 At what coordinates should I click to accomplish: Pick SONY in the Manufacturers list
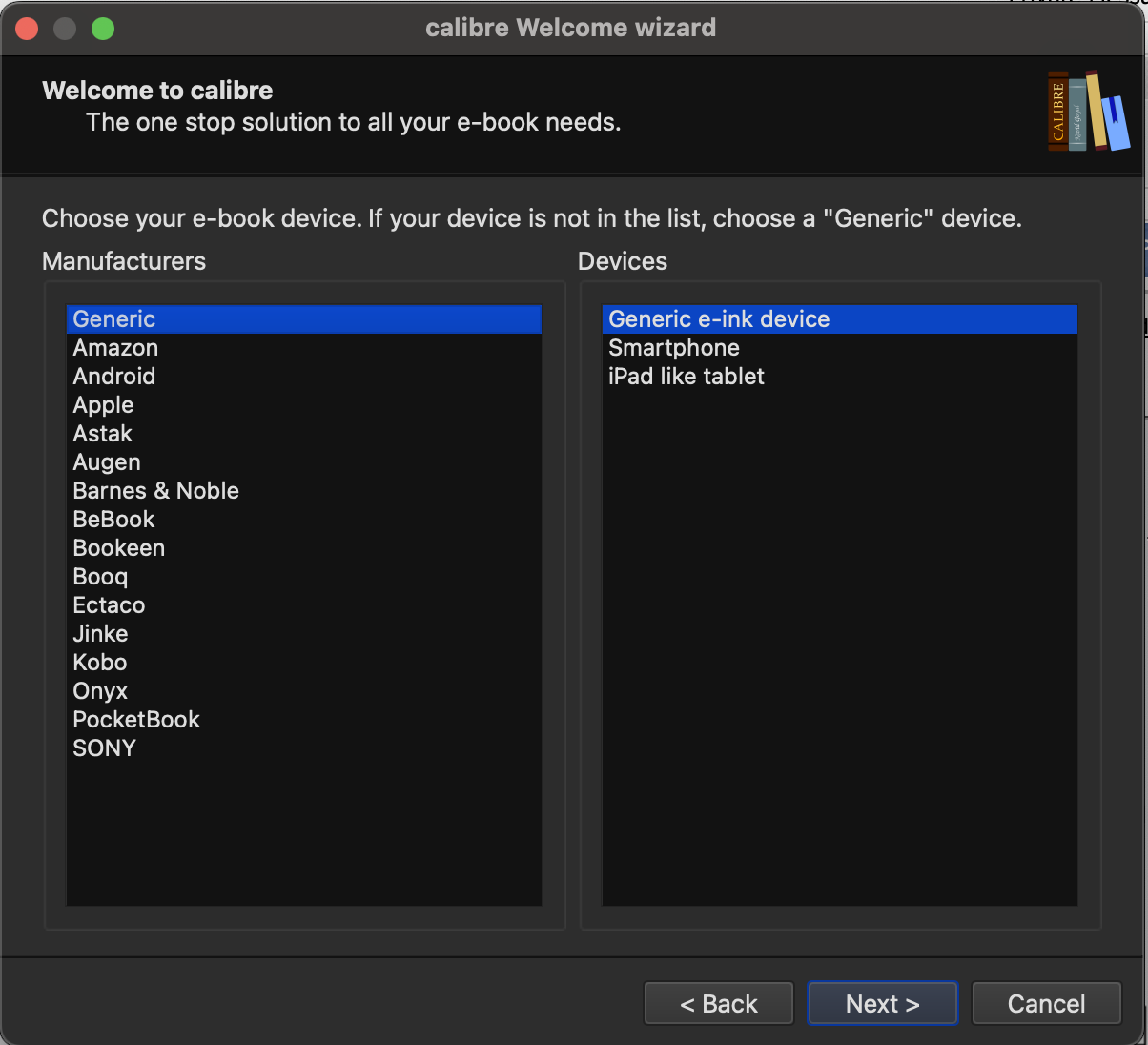coord(304,748)
